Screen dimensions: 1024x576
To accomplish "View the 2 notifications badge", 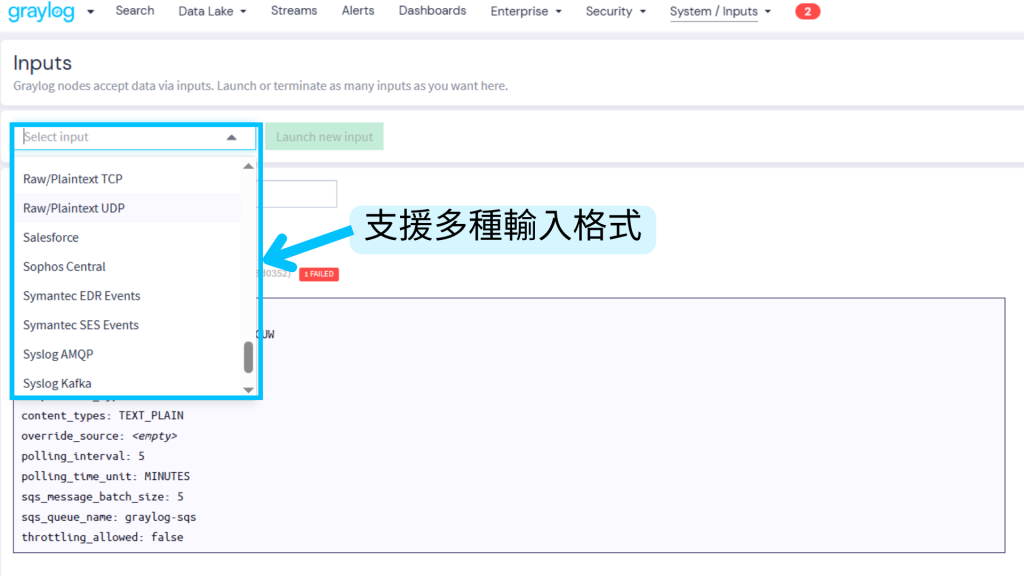I will point(807,11).
